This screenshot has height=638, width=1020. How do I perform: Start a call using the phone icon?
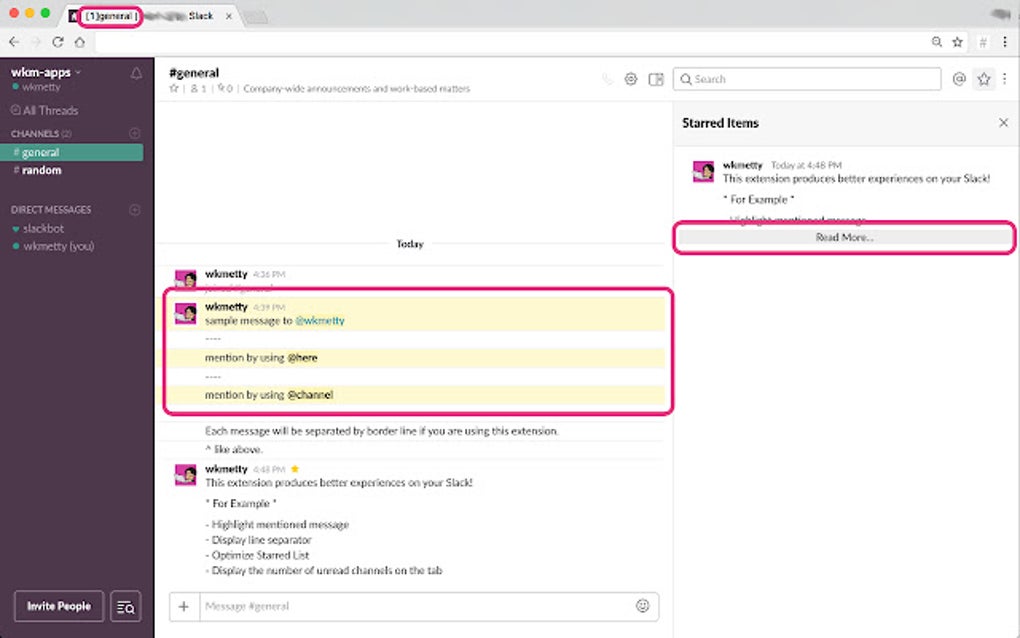tap(607, 79)
